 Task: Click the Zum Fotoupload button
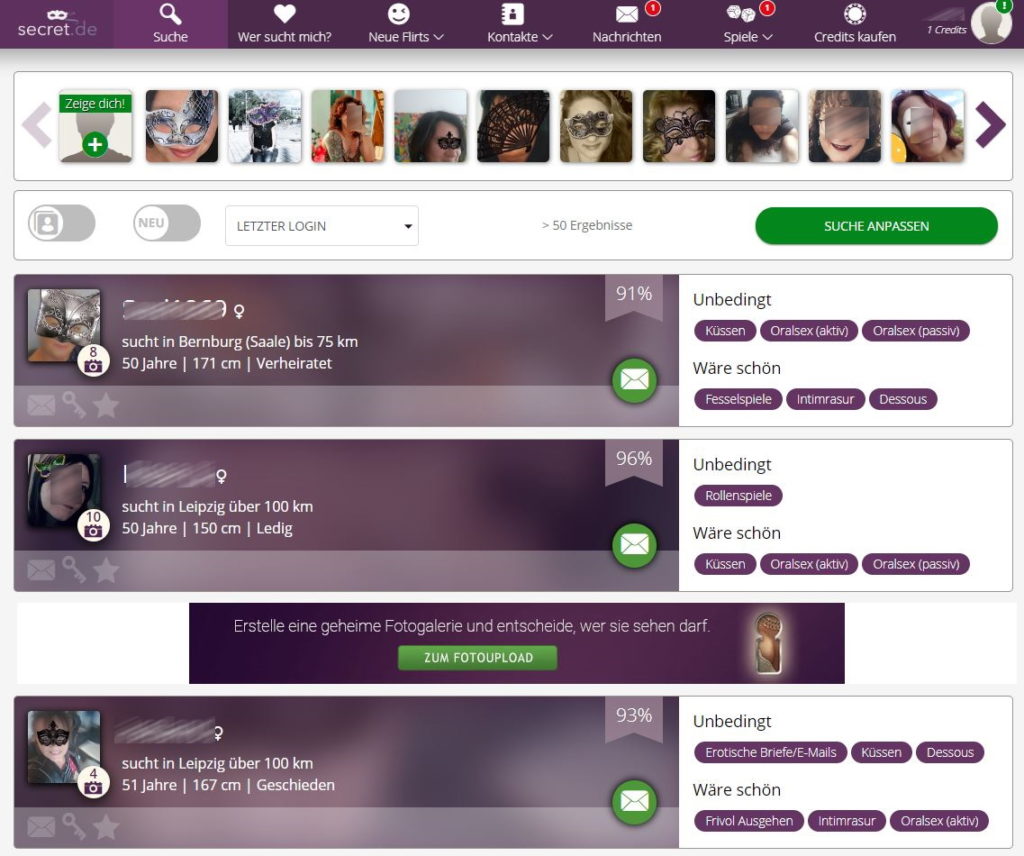[x=478, y=658]
